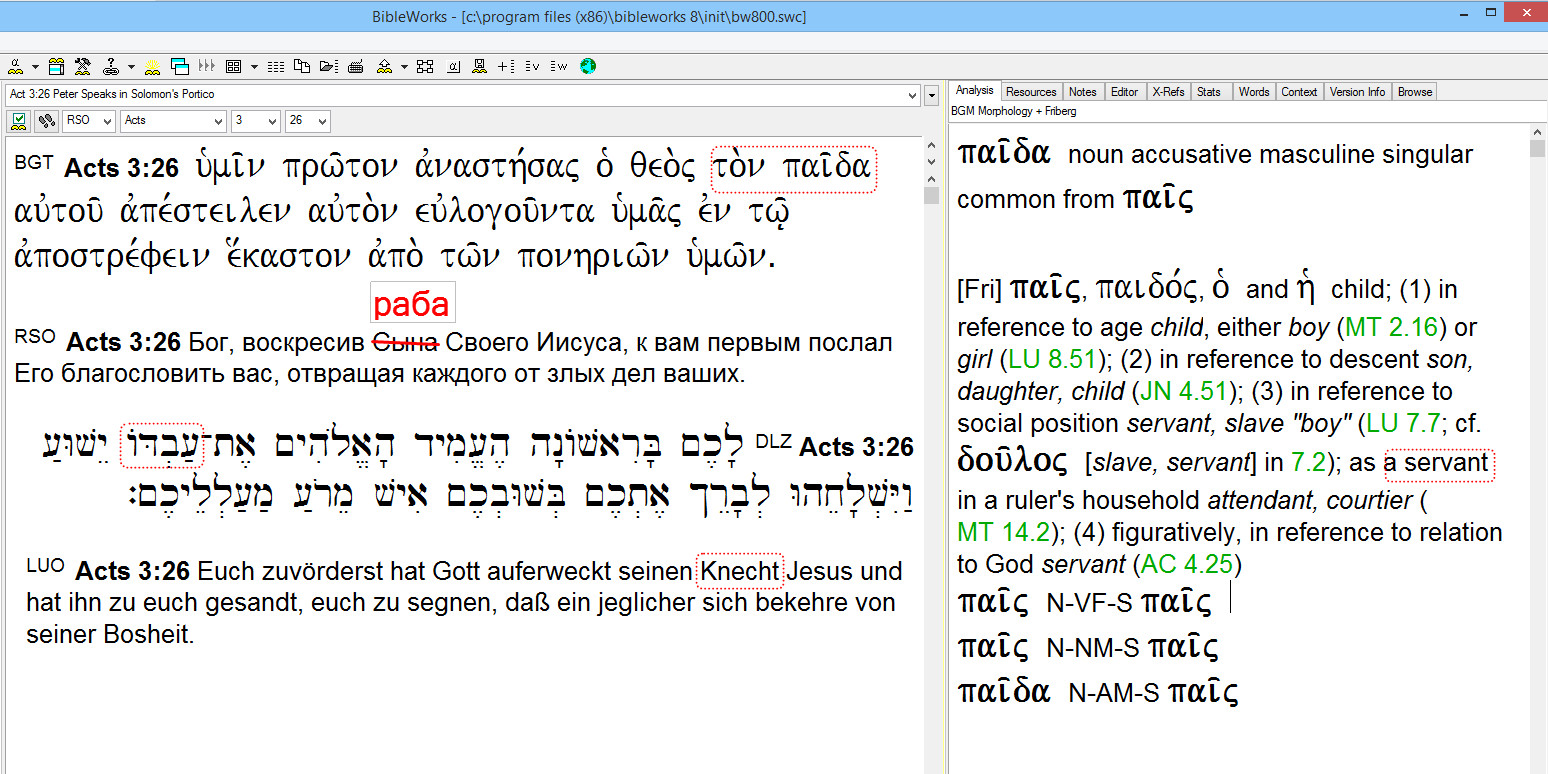Viewport: 1548px width, 774px height.
Task: Click the yellow sunrise toolbar icon
Action: click(x=152, y=66)
